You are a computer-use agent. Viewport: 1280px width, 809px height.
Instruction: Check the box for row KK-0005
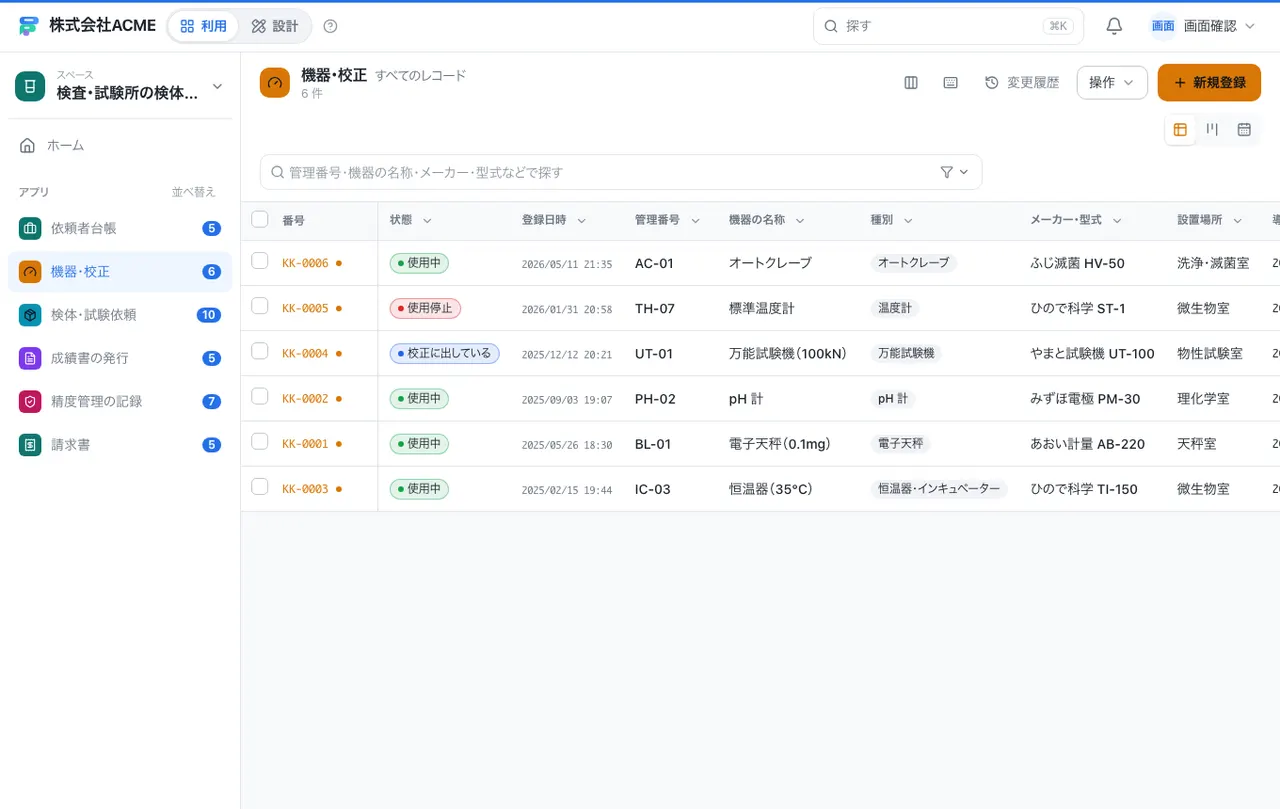coord(260,306)
